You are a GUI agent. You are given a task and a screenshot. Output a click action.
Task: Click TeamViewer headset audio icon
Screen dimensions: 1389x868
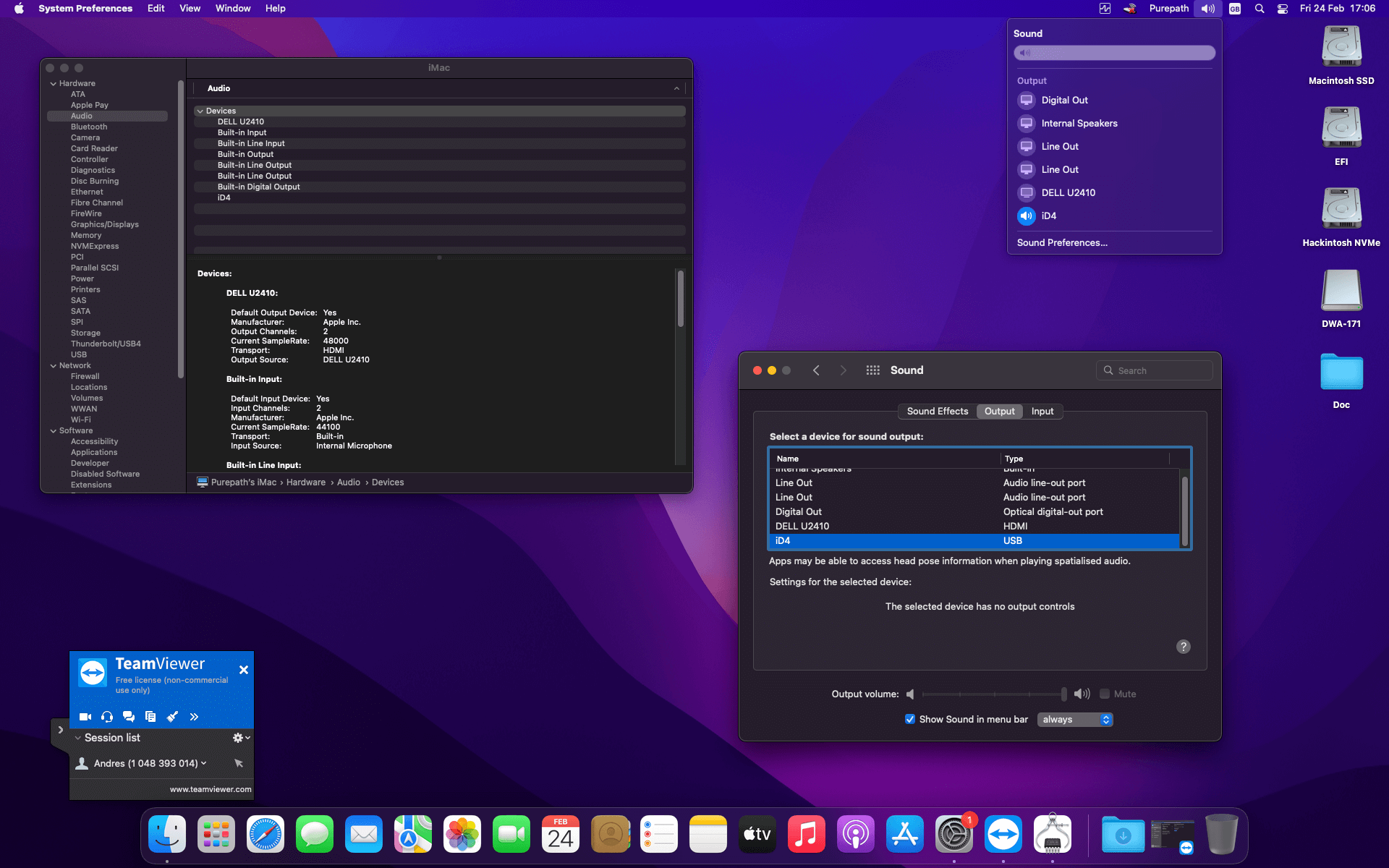107,717
